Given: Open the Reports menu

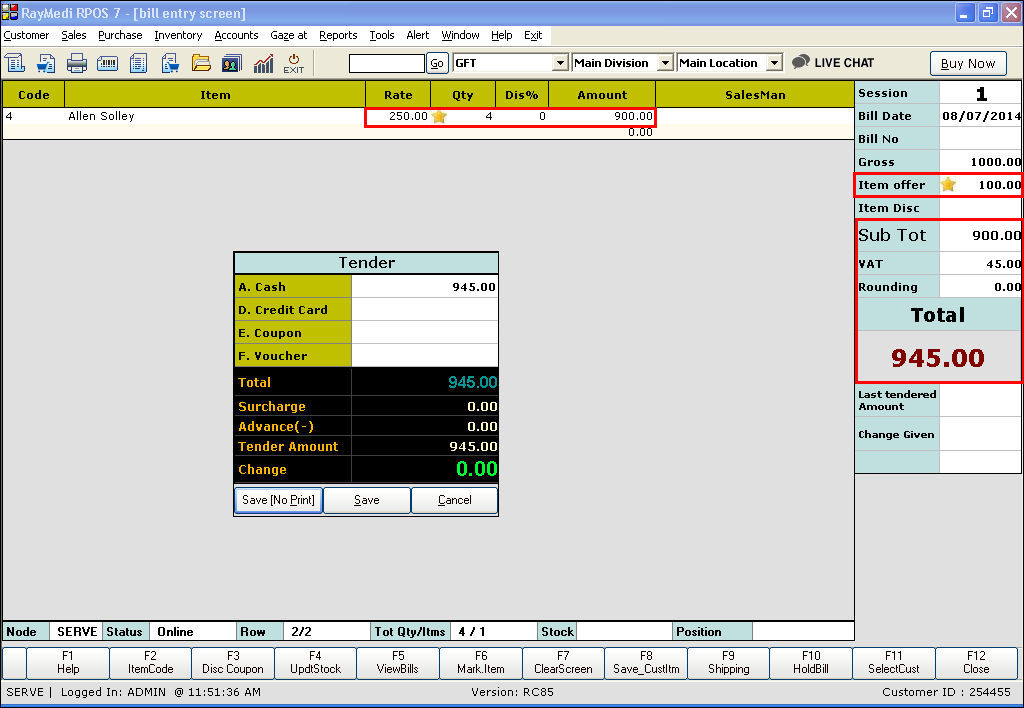Looking at the screenshot, I should point(338,35).
